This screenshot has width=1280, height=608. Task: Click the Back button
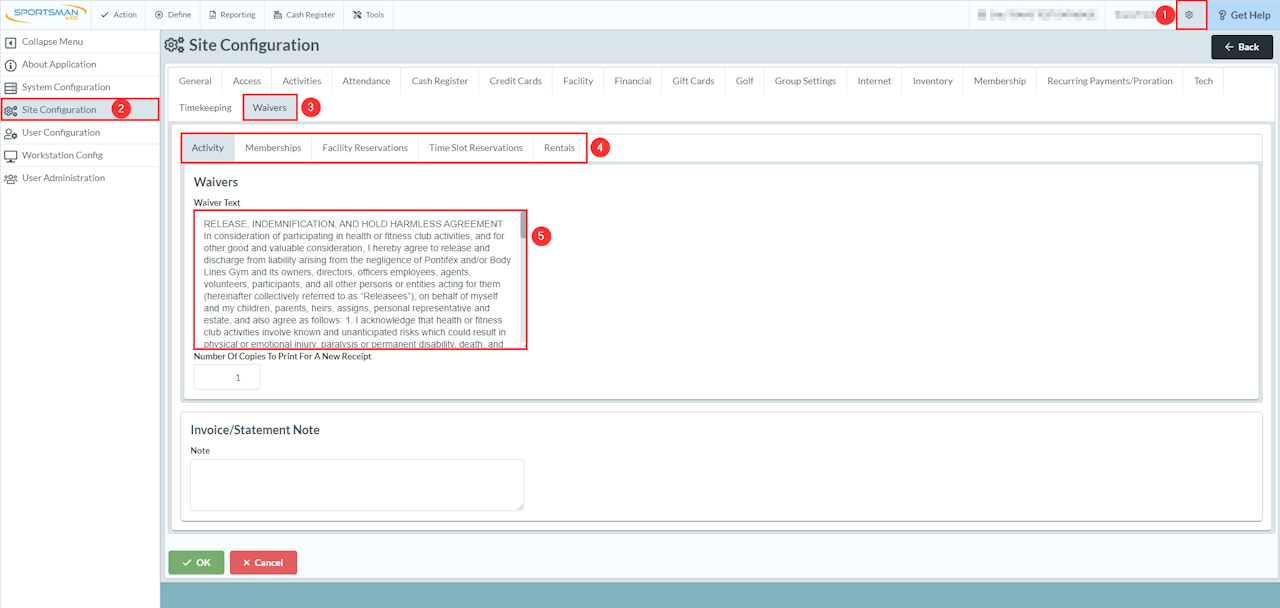coord(1242,47)
